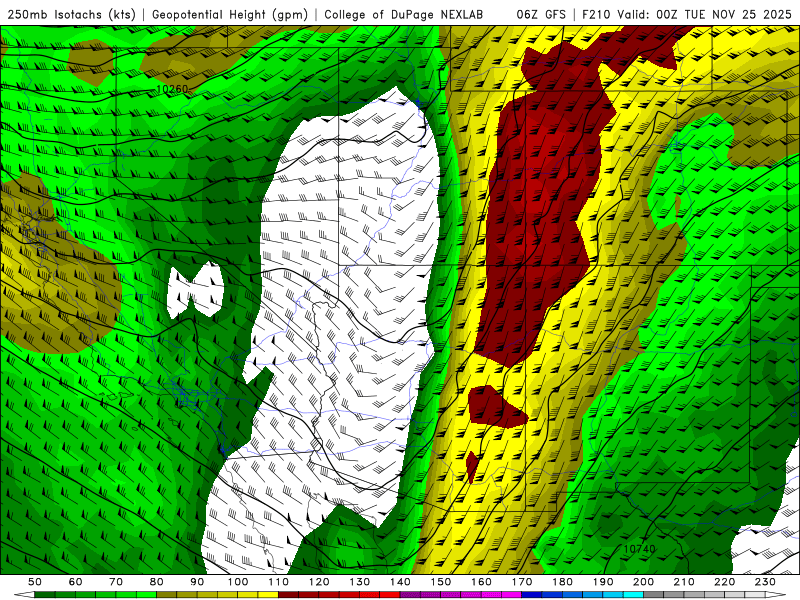This screenshot has height=600, width=800.
Task: Click the "F210 Valid: 00Z TUE NOV 25 2025" text
Action: (686, 14)
